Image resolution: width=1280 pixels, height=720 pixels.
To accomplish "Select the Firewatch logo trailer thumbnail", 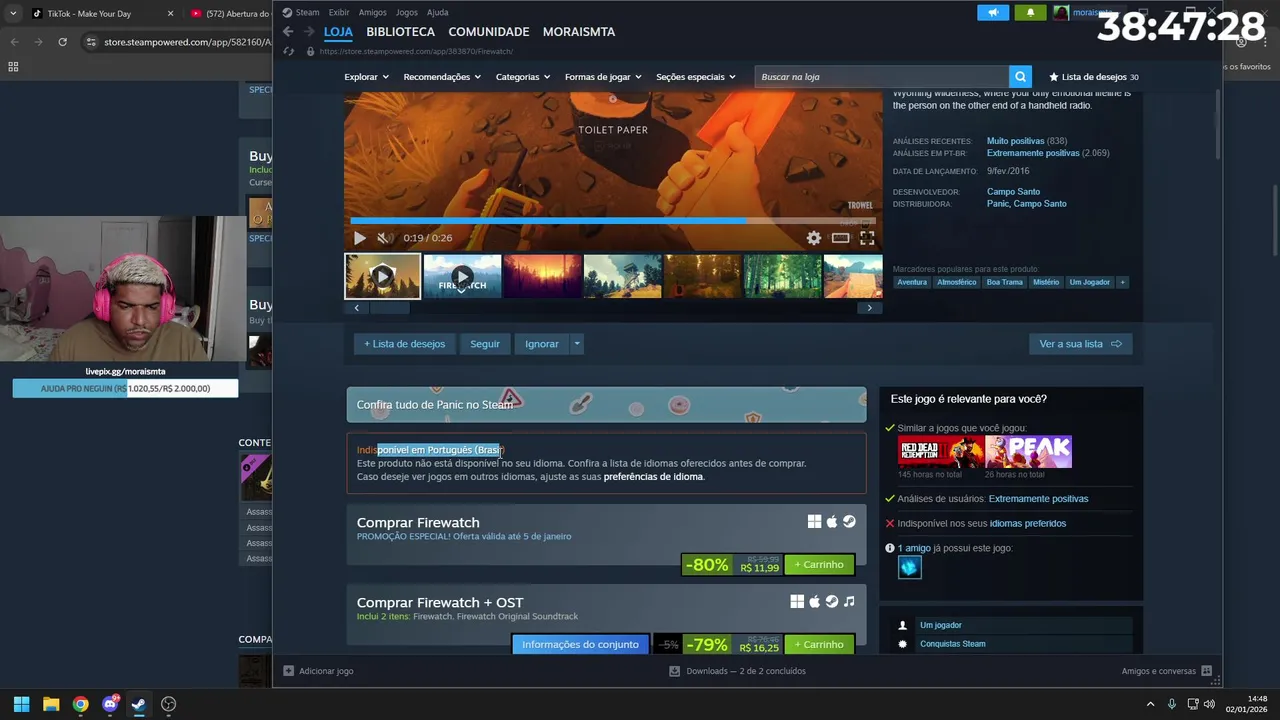I will 462,276.
